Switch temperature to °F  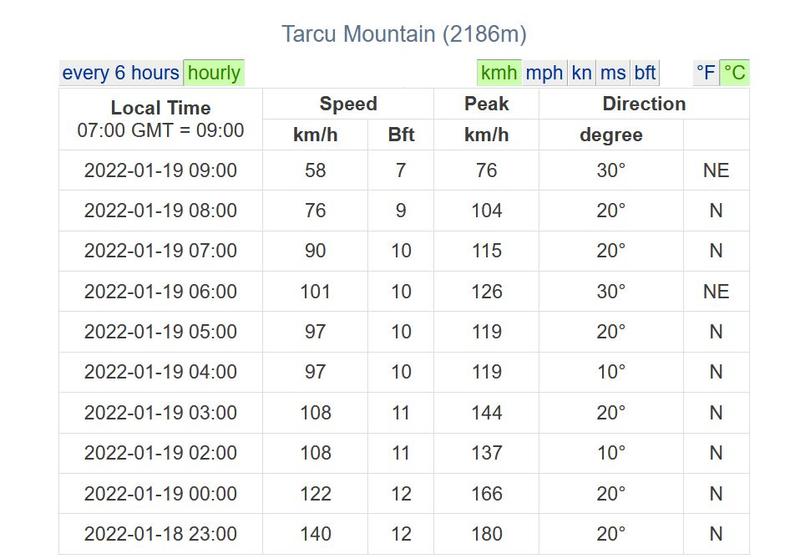706,73
